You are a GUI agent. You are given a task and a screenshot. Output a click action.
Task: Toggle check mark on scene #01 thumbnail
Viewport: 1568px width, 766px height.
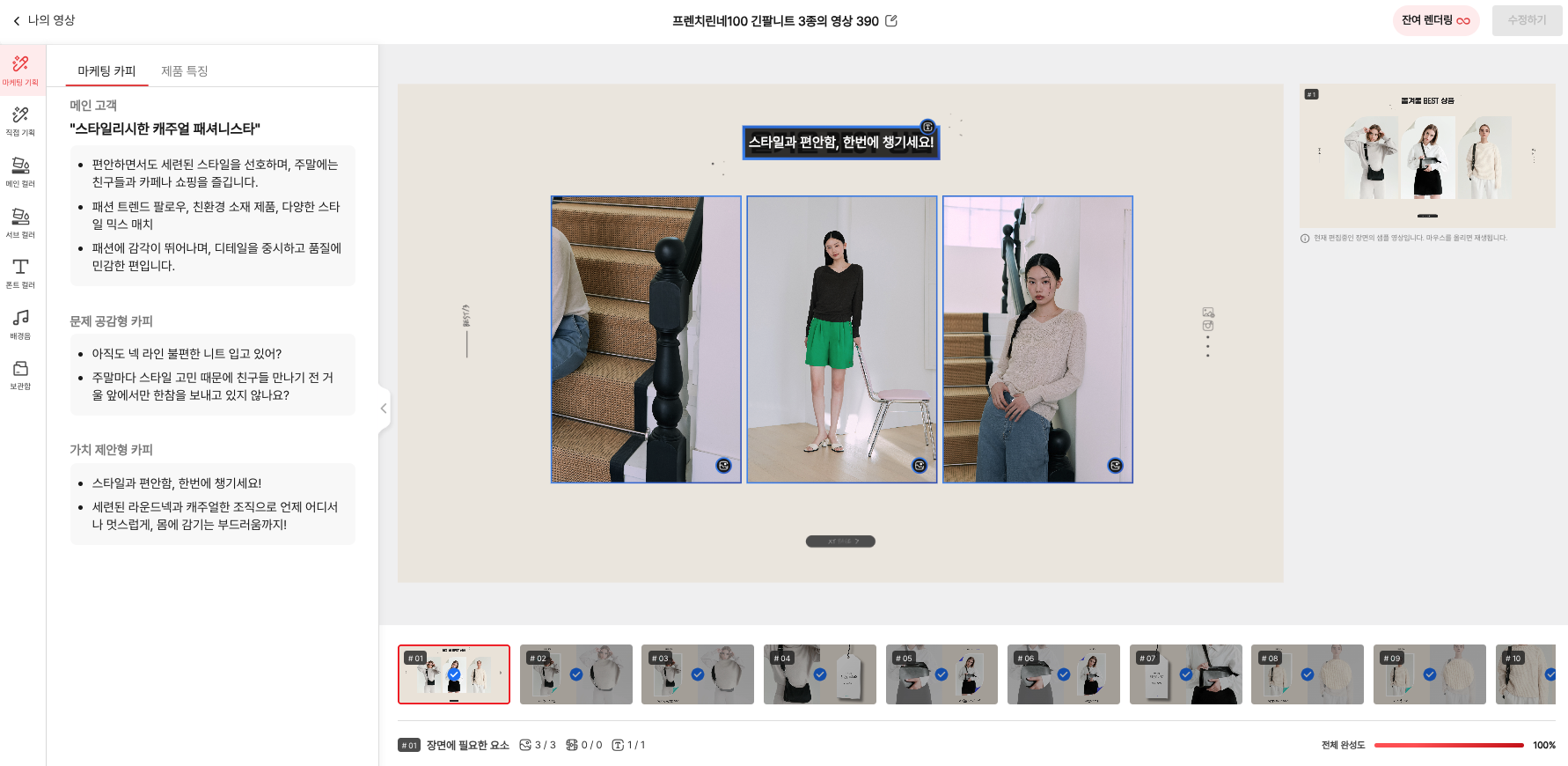(454, 674)
